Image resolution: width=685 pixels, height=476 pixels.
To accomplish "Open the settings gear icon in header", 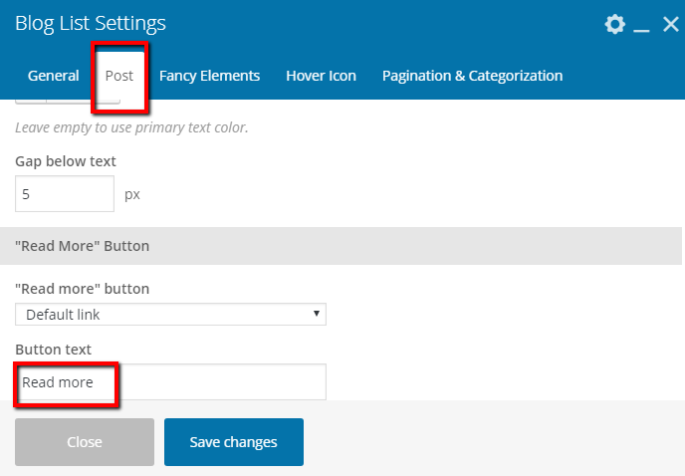I will pyautogui.click(x=615, y=24).
